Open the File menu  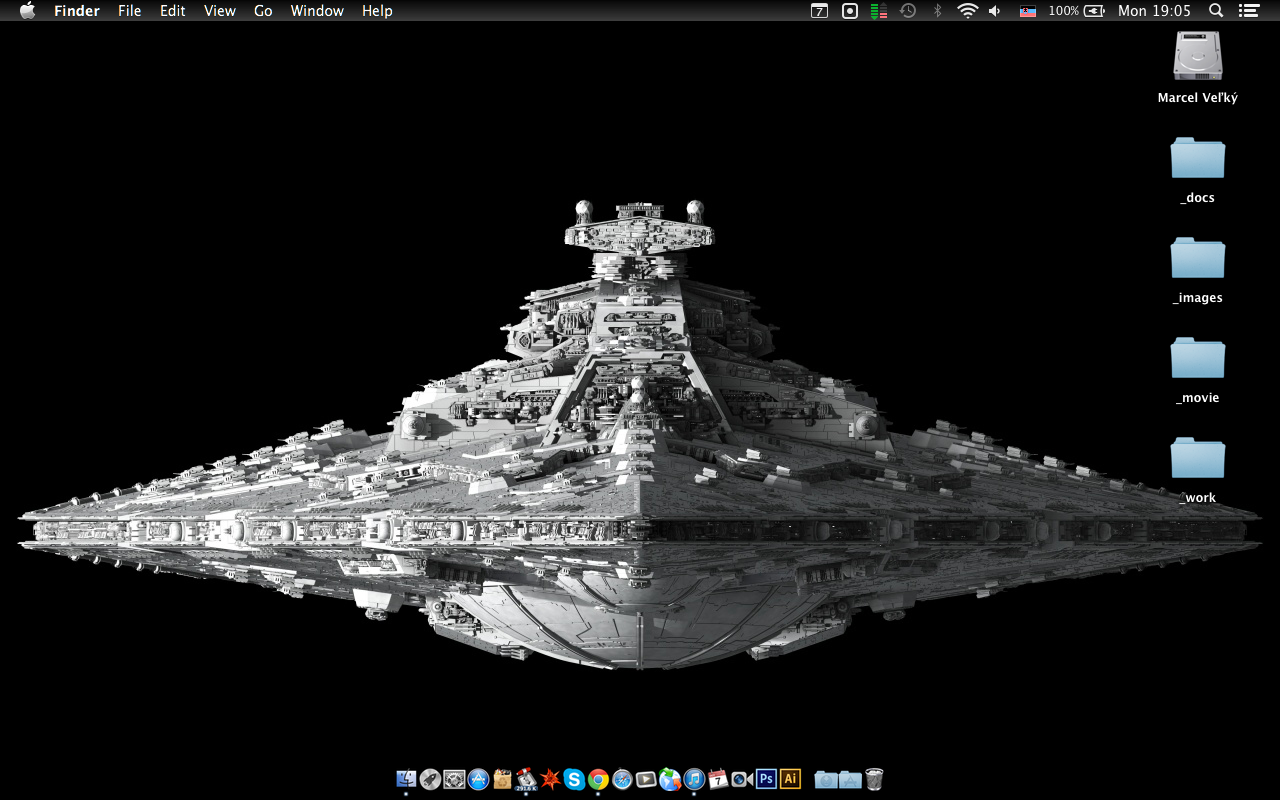click(129, 11)
